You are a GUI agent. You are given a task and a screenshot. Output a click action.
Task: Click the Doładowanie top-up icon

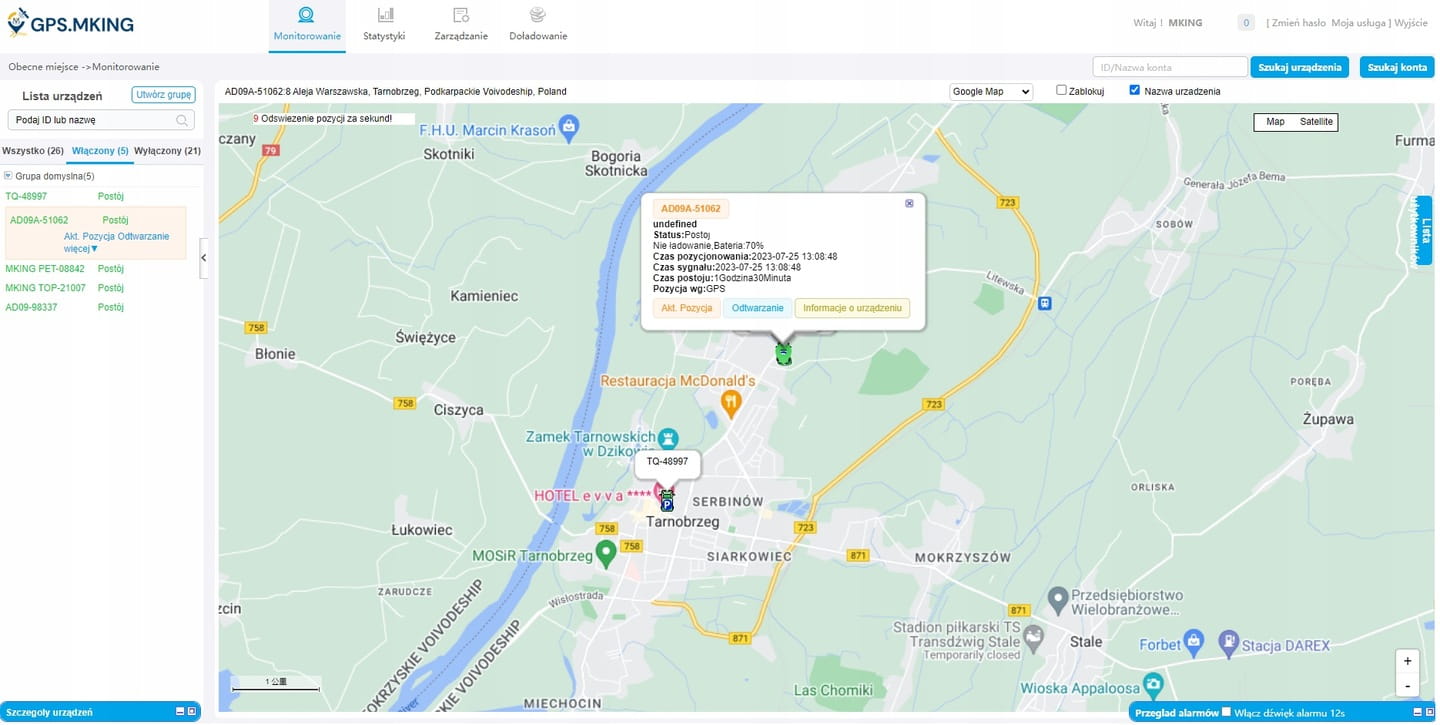click(538, 15)
